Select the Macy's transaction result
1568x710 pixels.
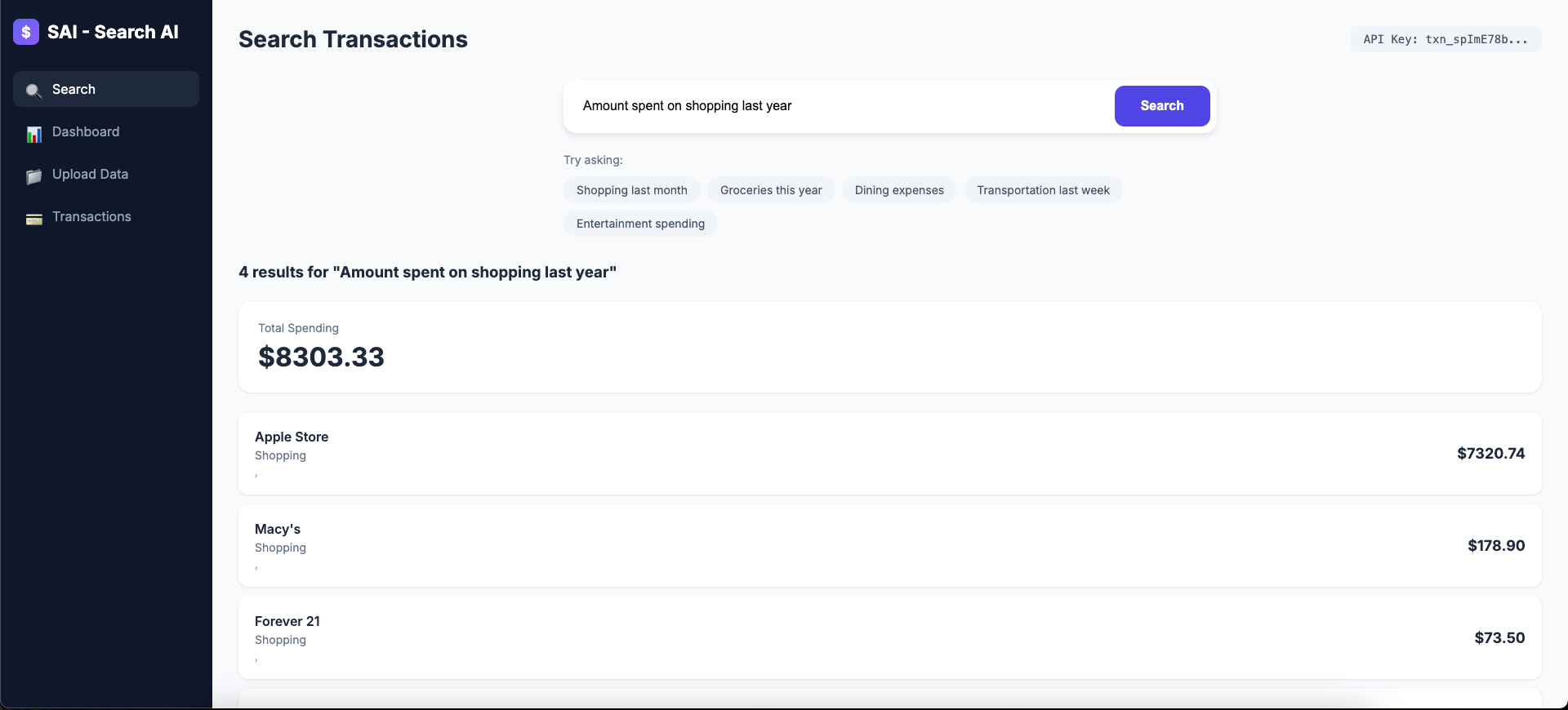890,545
